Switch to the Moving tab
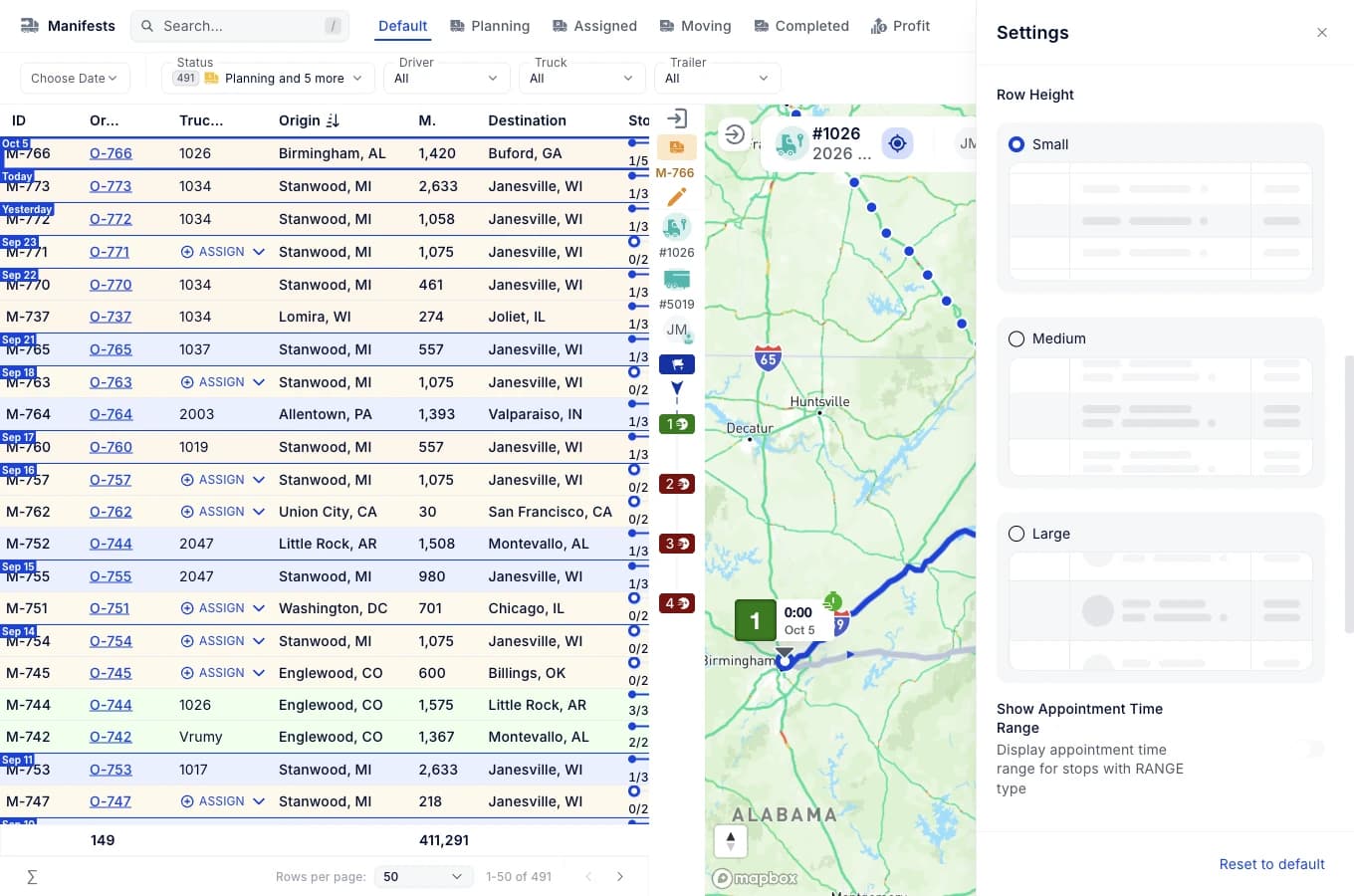Screen dimensions: 1354x896 coord(695,27)
